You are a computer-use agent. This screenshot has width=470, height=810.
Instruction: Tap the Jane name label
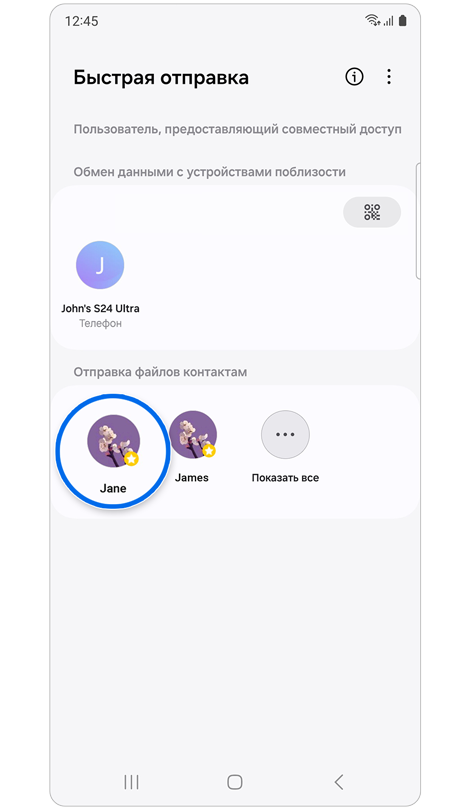click(113, 489)
